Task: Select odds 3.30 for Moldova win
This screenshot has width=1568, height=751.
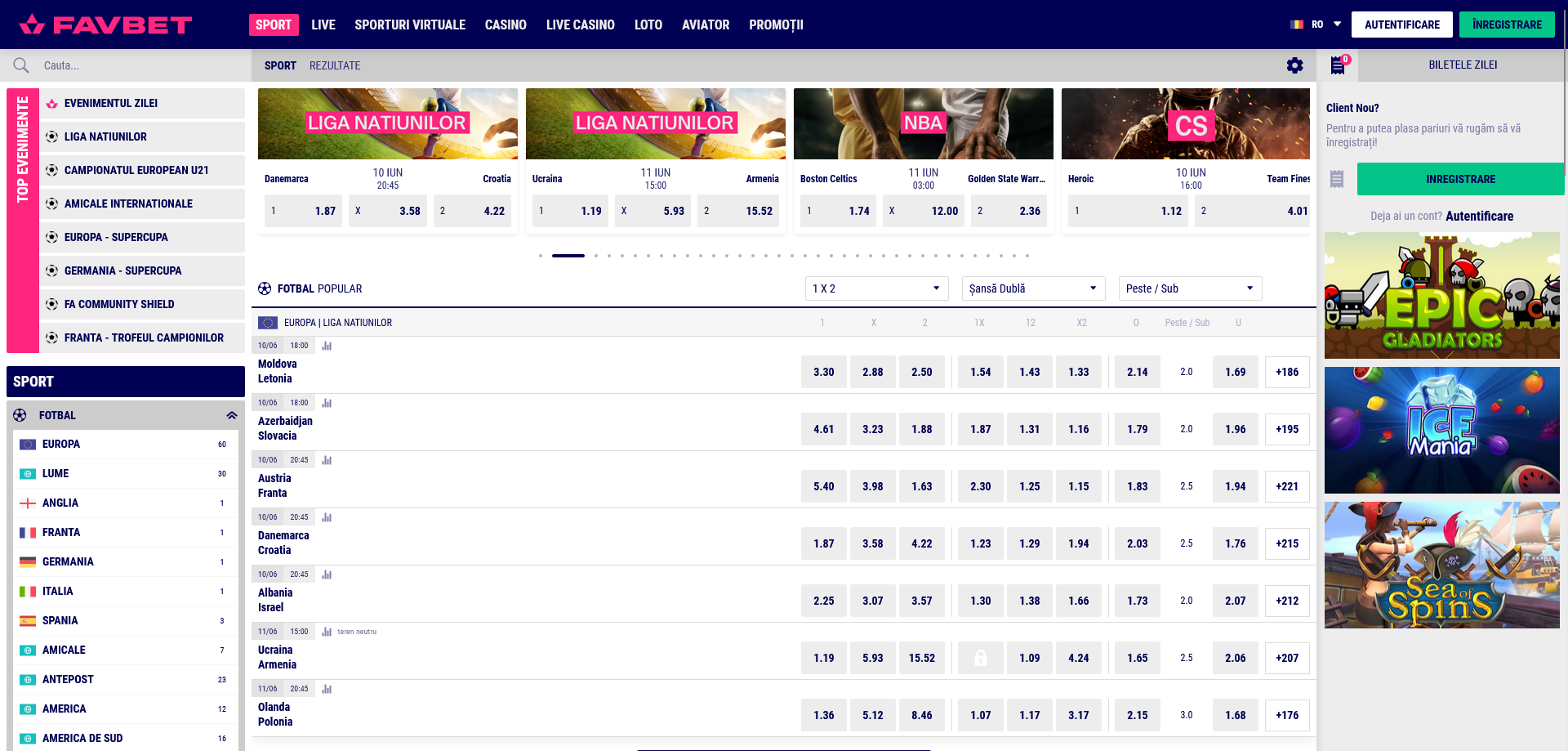Action: 824,372
